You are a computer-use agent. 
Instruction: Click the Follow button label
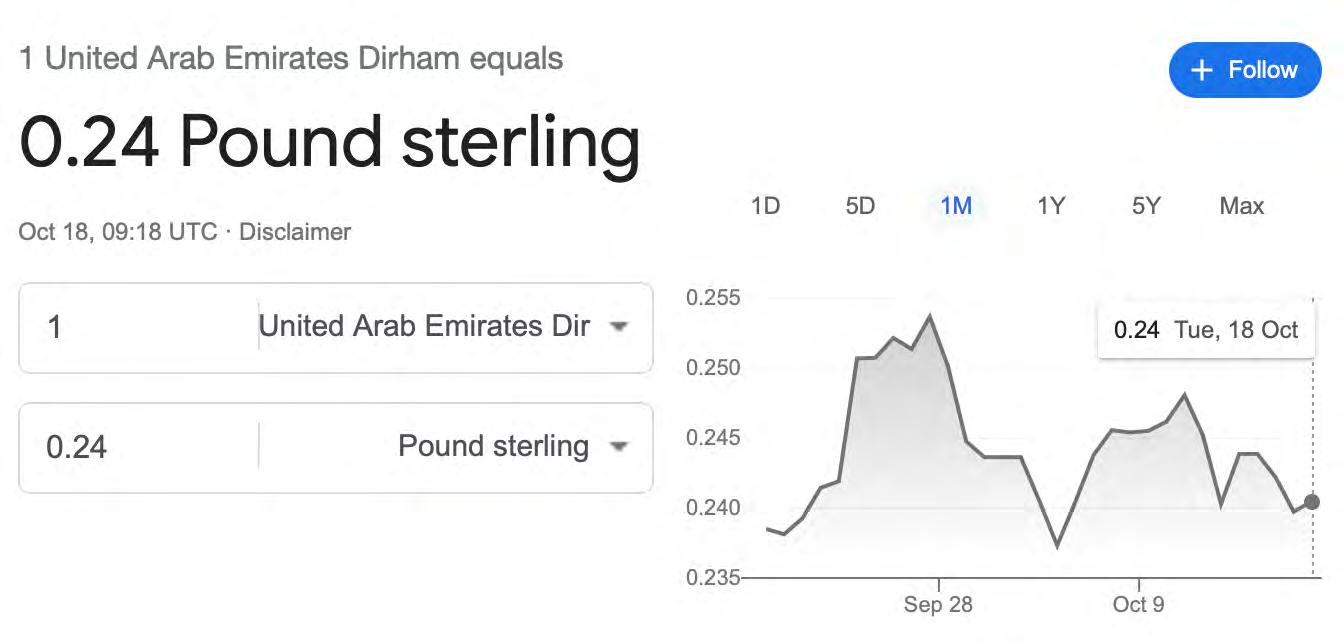[1262, 70]
